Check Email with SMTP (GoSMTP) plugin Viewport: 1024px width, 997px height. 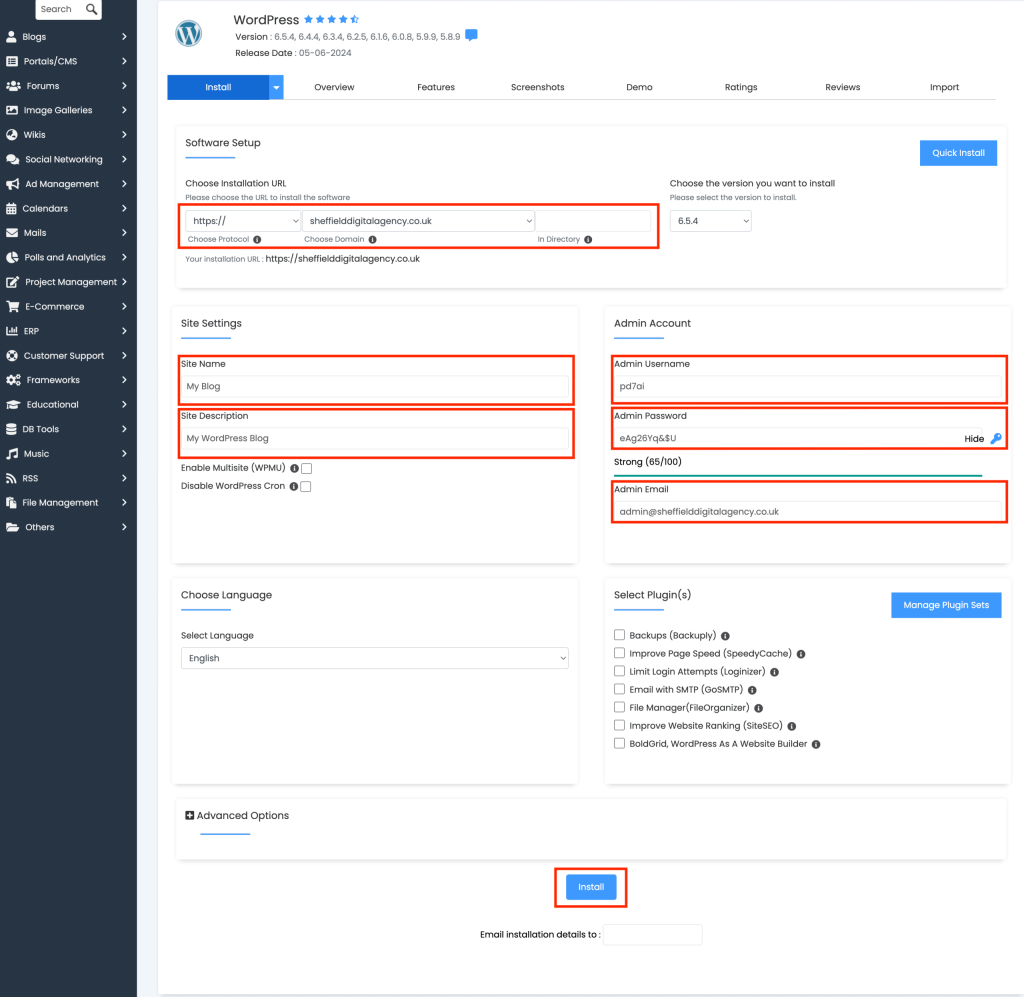click(619, 689)
